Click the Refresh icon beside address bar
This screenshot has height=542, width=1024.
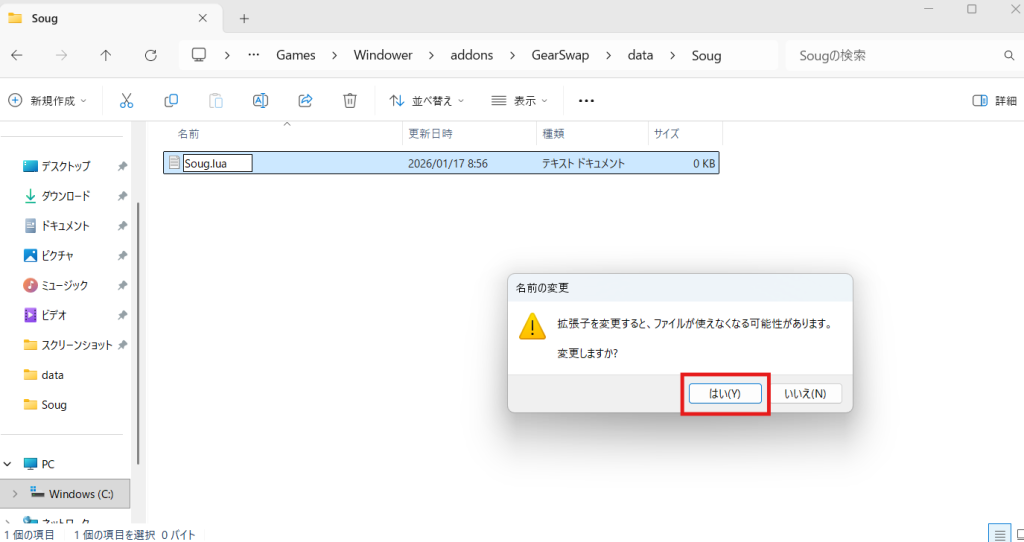pos(151,55)
